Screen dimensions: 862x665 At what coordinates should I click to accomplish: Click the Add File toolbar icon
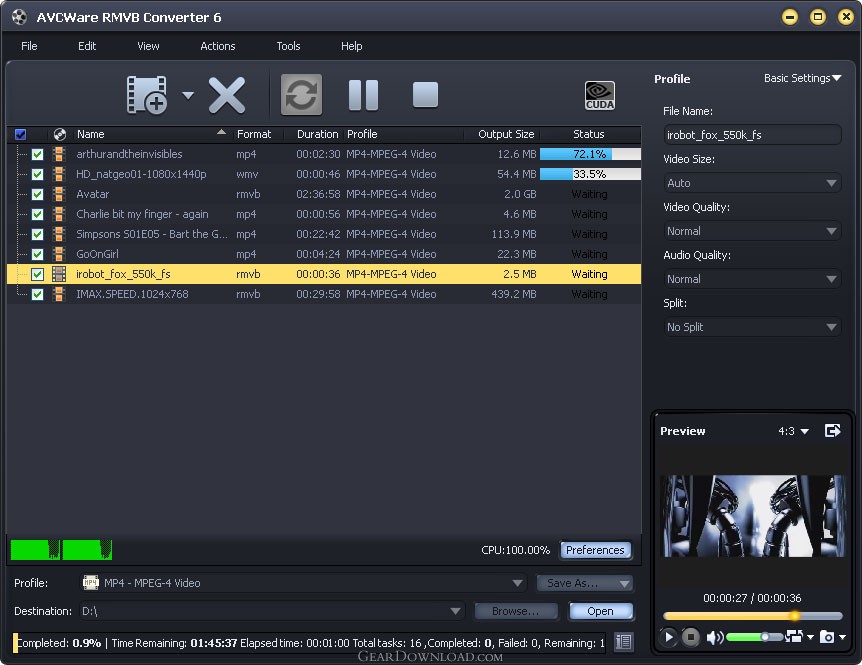pyautogui.click(x=146, y=95)
